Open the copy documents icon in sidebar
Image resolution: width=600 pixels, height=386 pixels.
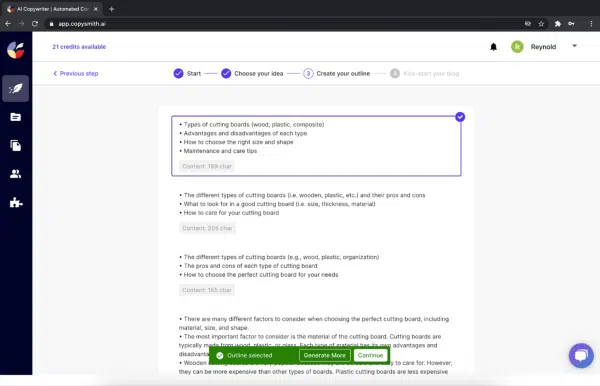coord(16,145)
